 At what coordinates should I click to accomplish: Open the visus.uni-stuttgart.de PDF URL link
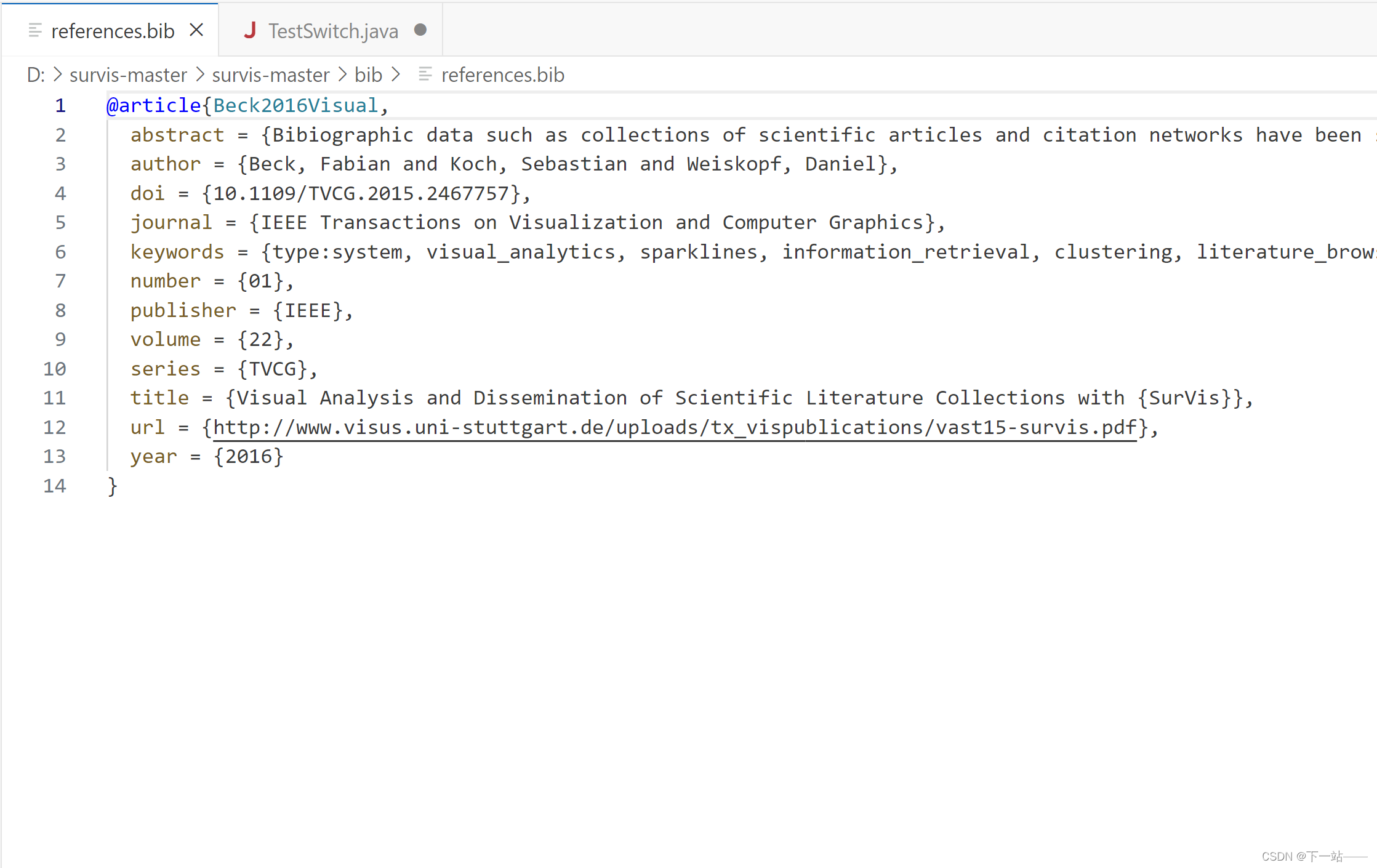(674, 427)
